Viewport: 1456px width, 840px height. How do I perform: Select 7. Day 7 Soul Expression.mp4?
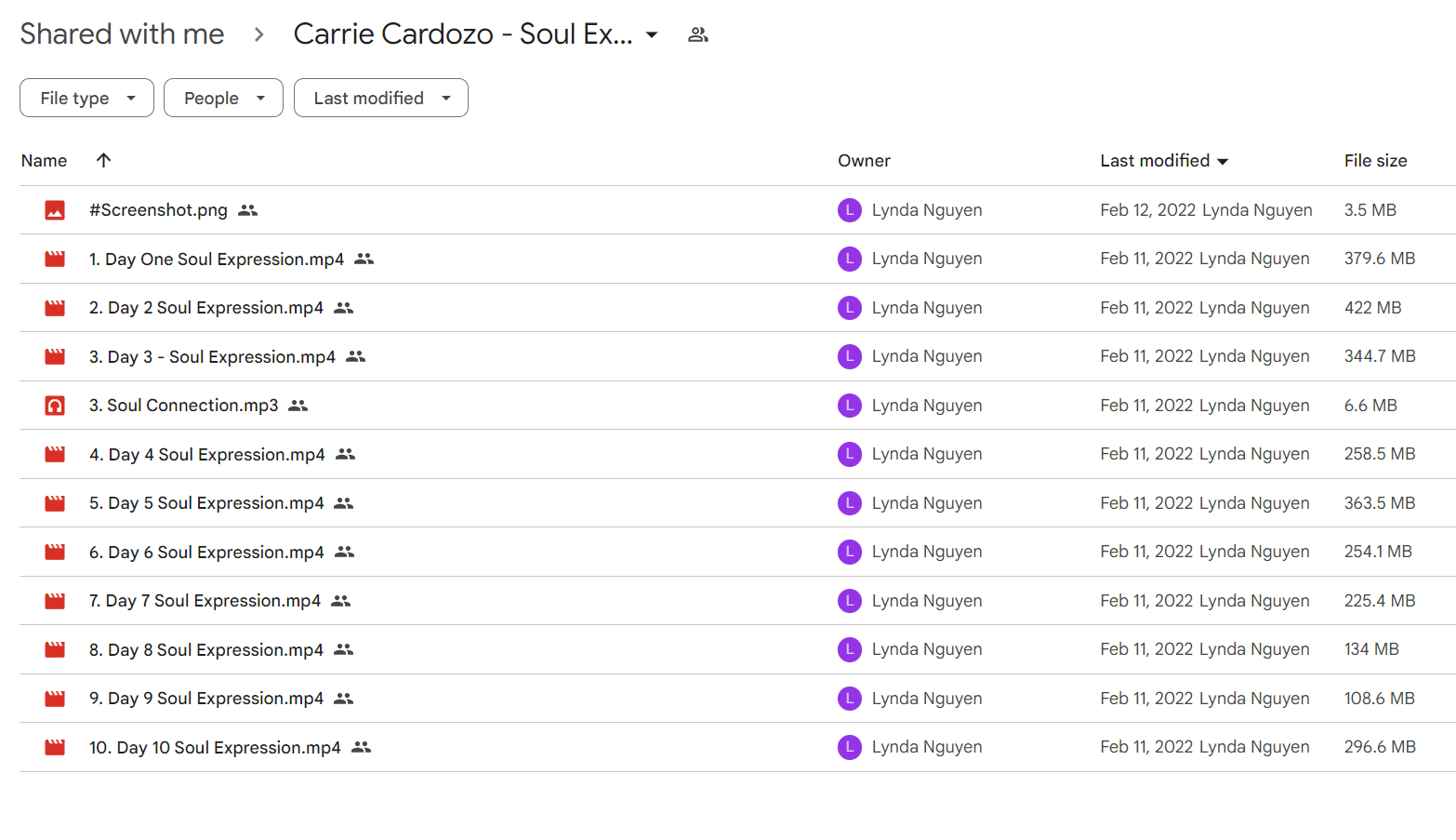[205, 601]
